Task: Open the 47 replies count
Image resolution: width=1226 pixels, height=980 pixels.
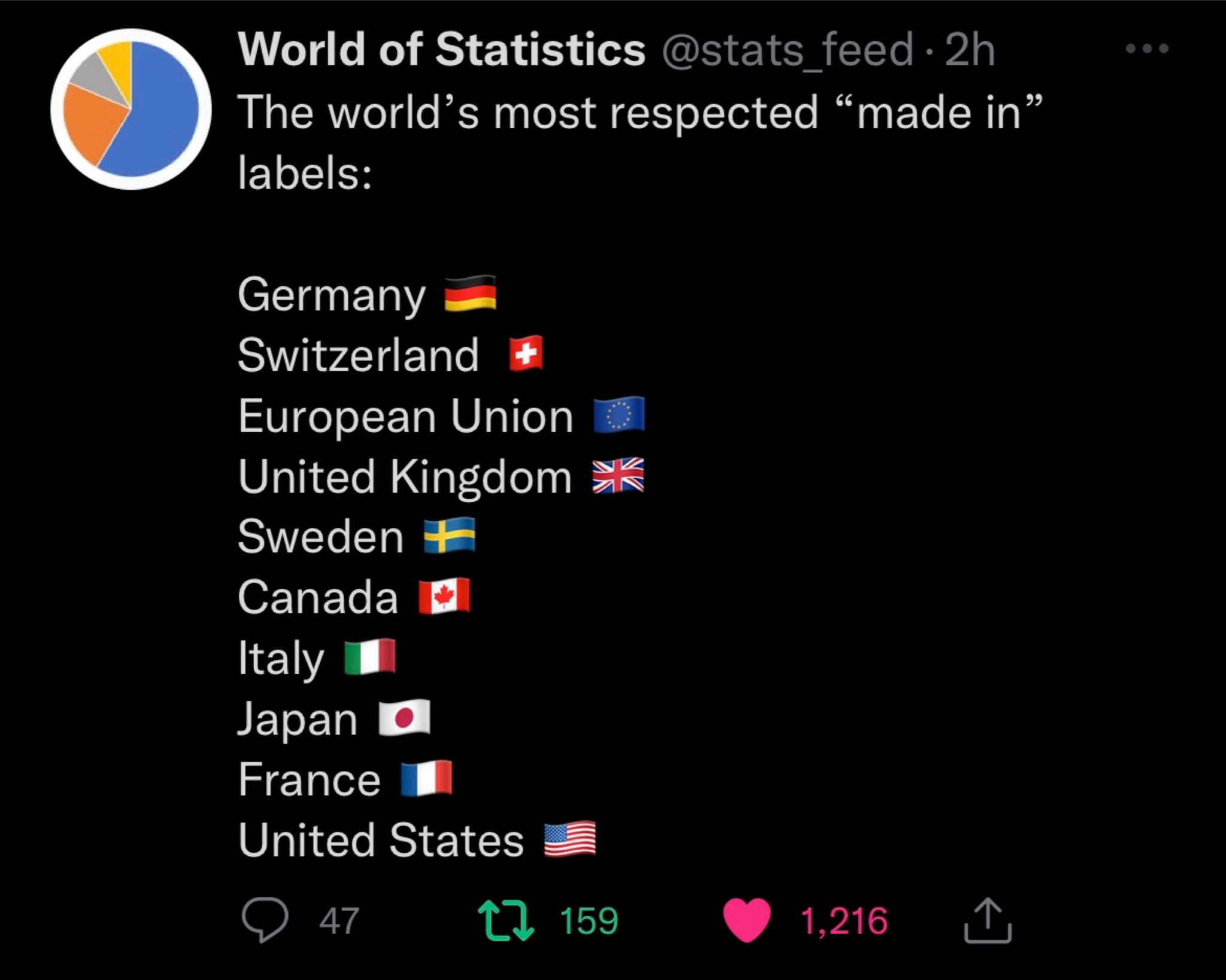Action: pyautogui.click(x=339, y=921)
